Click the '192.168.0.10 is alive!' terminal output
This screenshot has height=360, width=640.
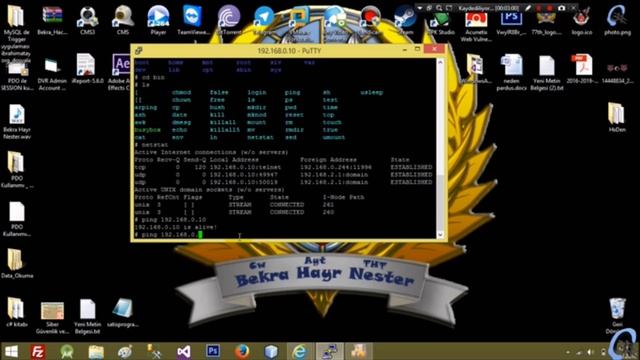(x=176, y=227)
